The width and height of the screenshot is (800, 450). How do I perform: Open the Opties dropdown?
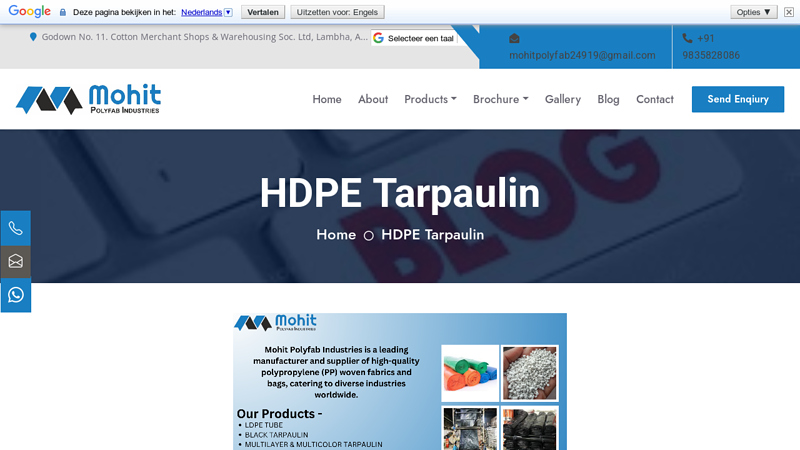click(754, 12)
